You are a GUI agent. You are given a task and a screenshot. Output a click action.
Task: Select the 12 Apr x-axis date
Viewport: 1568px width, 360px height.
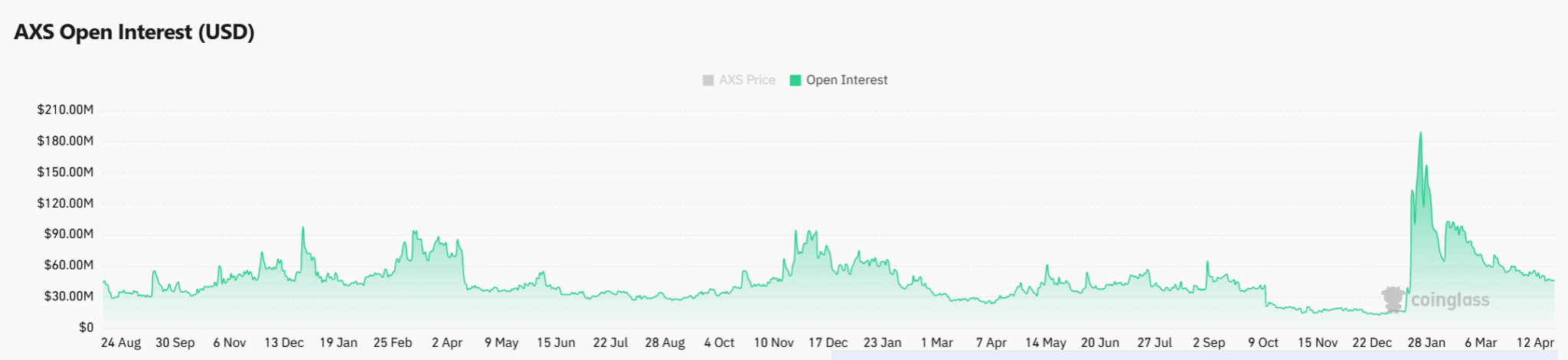click(1535, 342)
